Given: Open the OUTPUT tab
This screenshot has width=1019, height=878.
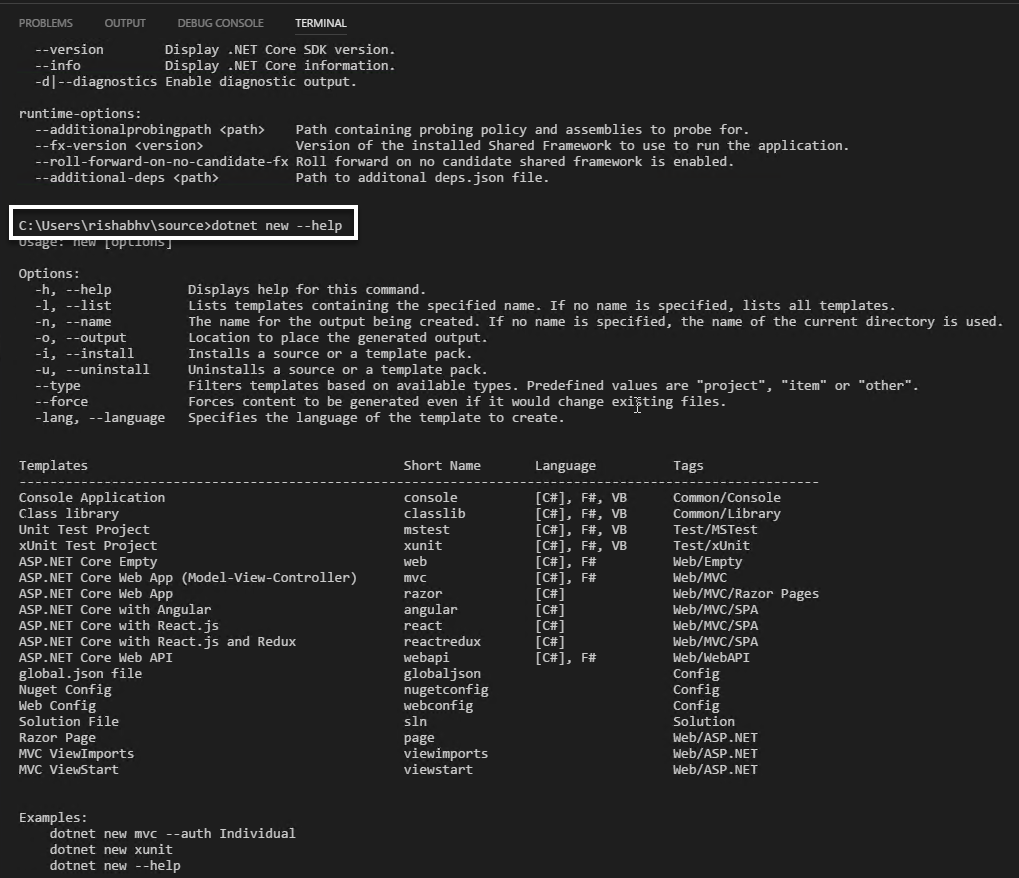Looking at the screenshot, I should pyautogui.click(x=125, y=23).
